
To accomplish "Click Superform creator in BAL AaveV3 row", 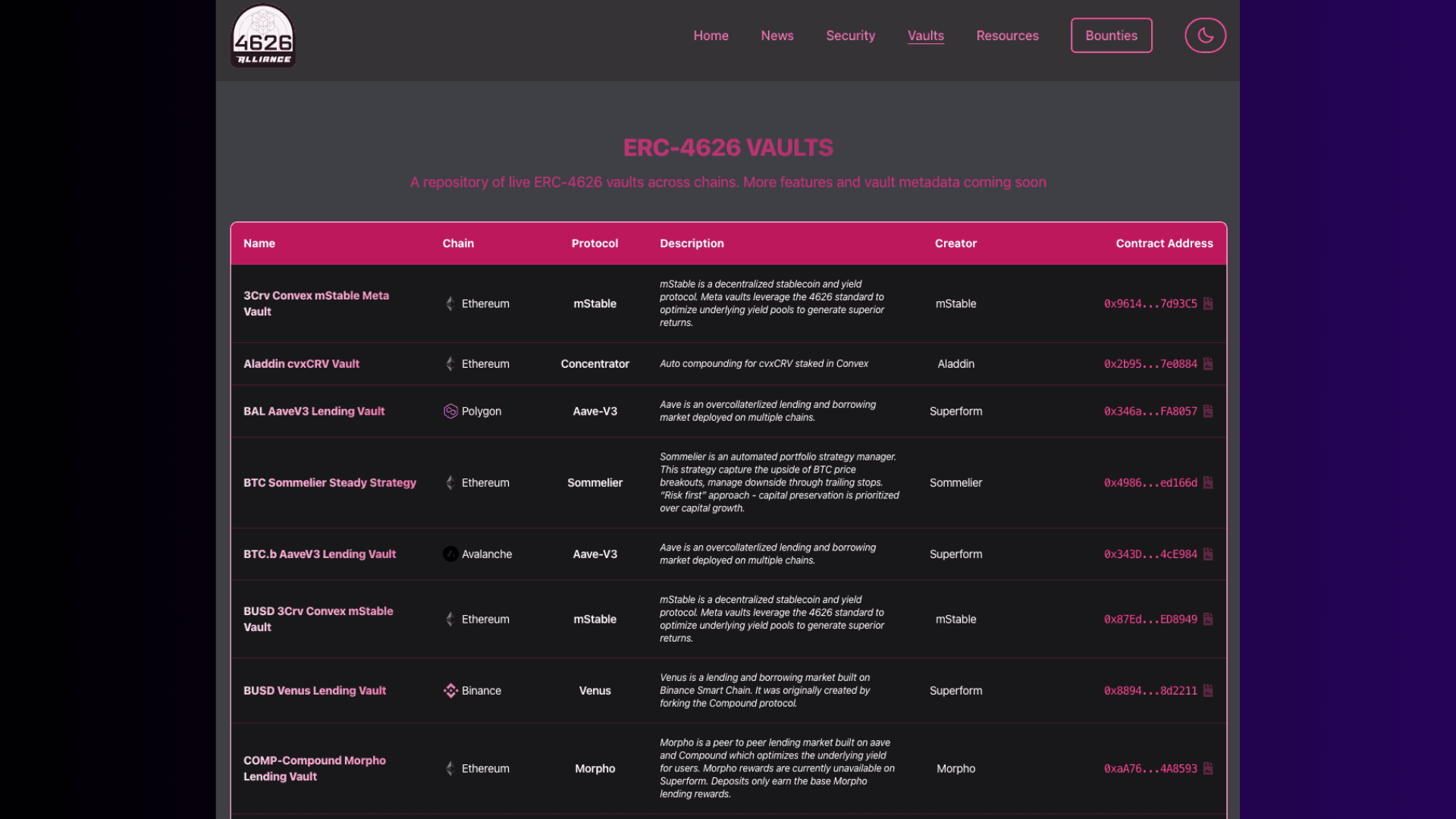I will [955, 411].
